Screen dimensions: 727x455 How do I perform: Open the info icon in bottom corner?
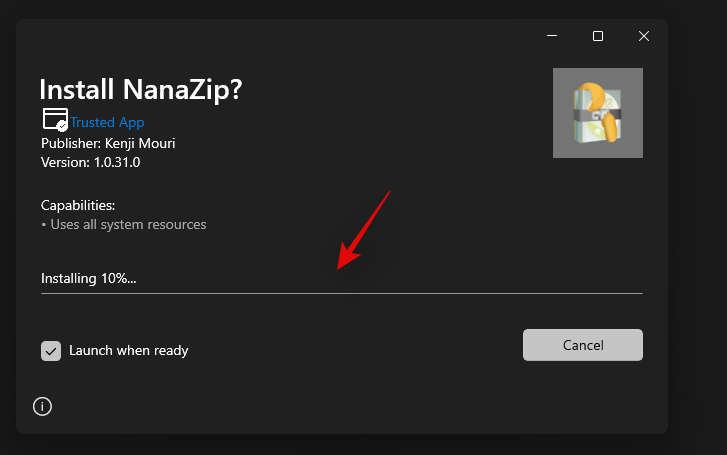pyautogui.click(x=42, y=406)
